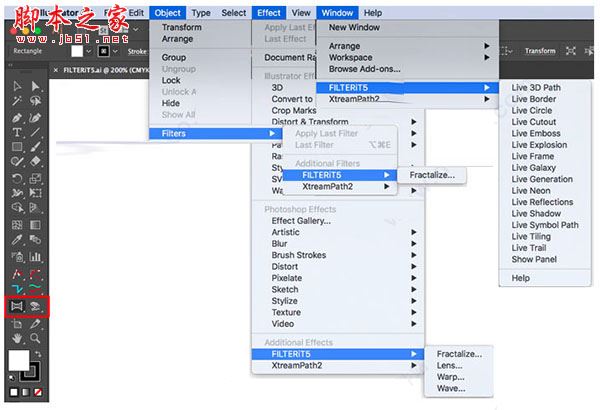This screenshot has width=600, height=410.
Task: Choose Live Neon from FILTERiT5 submenu
Action: pos(545,191)
